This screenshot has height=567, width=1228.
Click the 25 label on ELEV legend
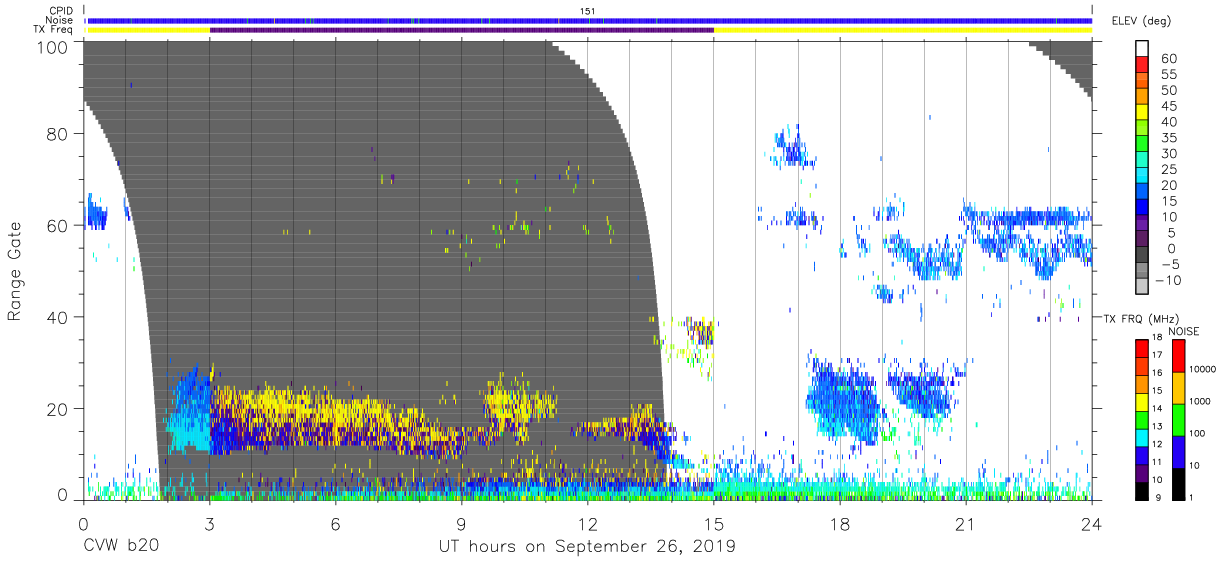point(1168,169)
